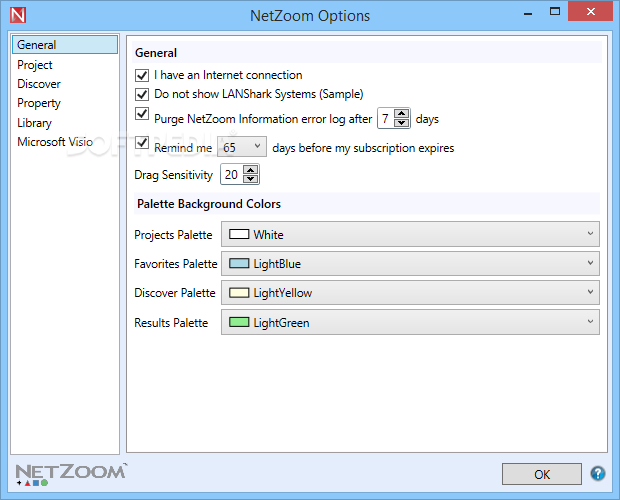Disable the Remind me subscription checkbox
Image resolution: width=620 pixels, height=500 pixels.
tap(142, 143)
